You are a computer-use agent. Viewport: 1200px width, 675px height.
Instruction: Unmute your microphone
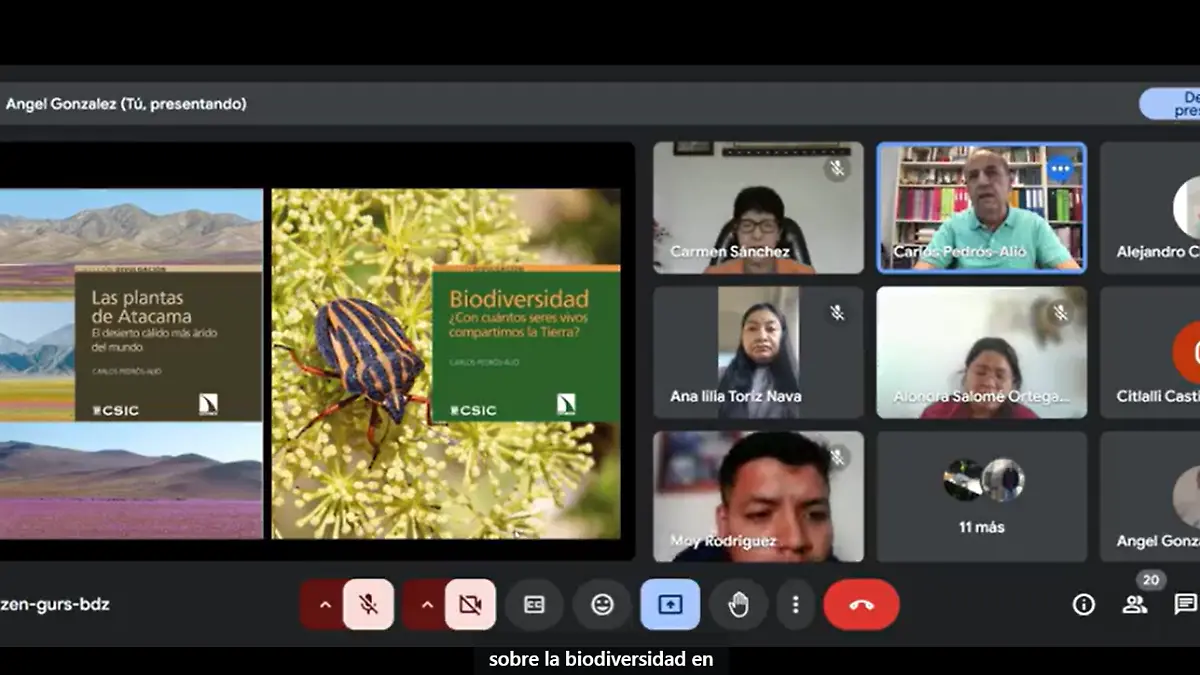[368, 605]
